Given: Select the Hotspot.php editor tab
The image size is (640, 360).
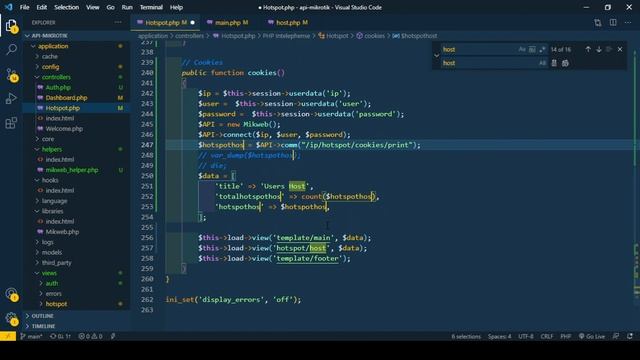Looking at the screenshot, I should (165, 23).
